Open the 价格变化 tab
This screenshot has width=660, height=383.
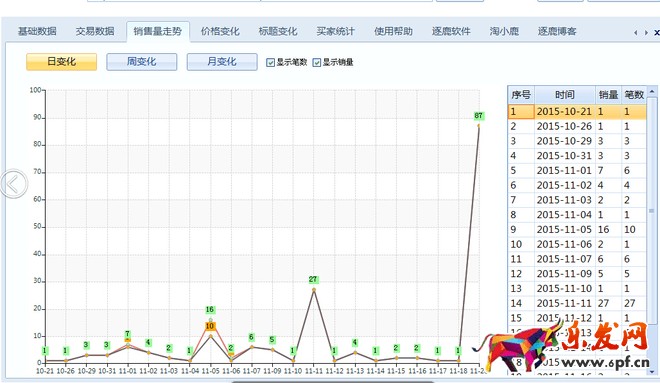(220, 31)
